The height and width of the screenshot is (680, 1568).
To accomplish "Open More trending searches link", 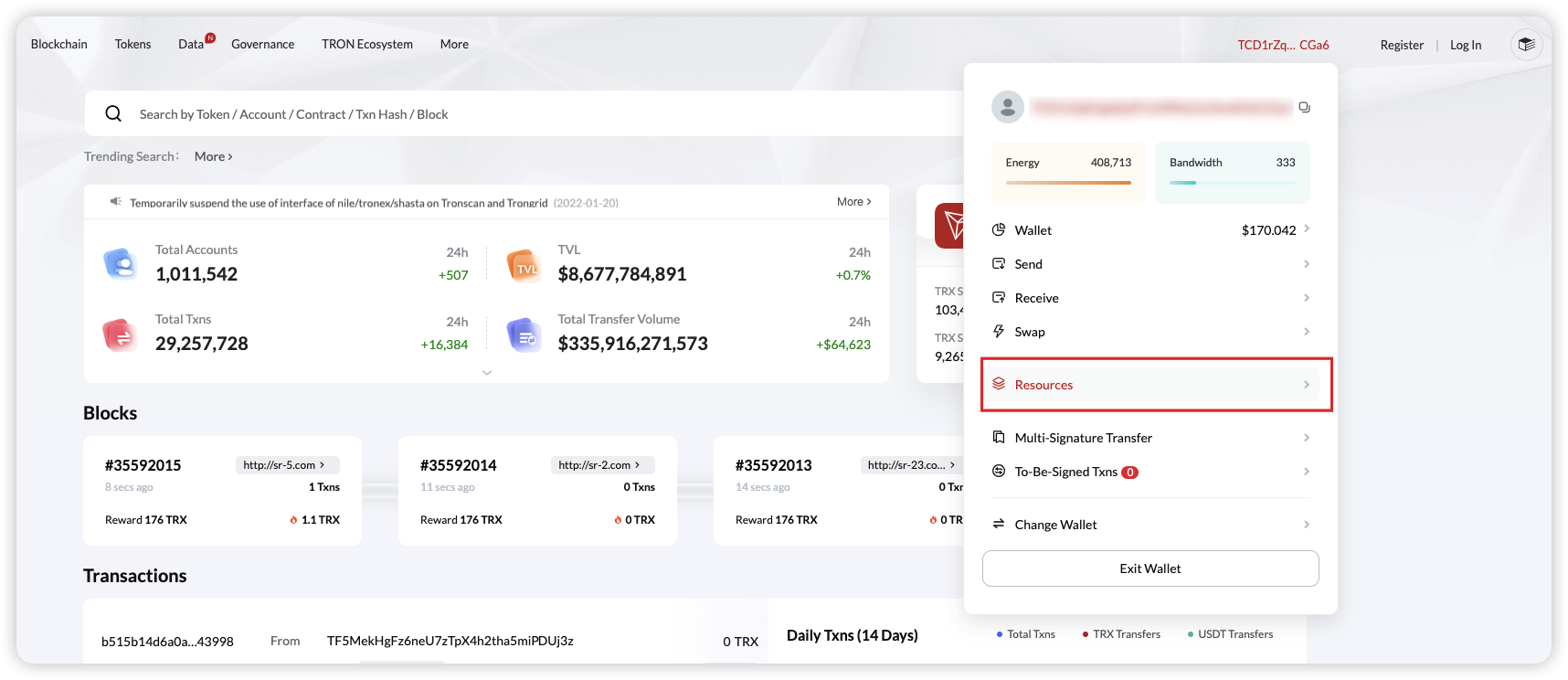I will [x=213, y=156].
